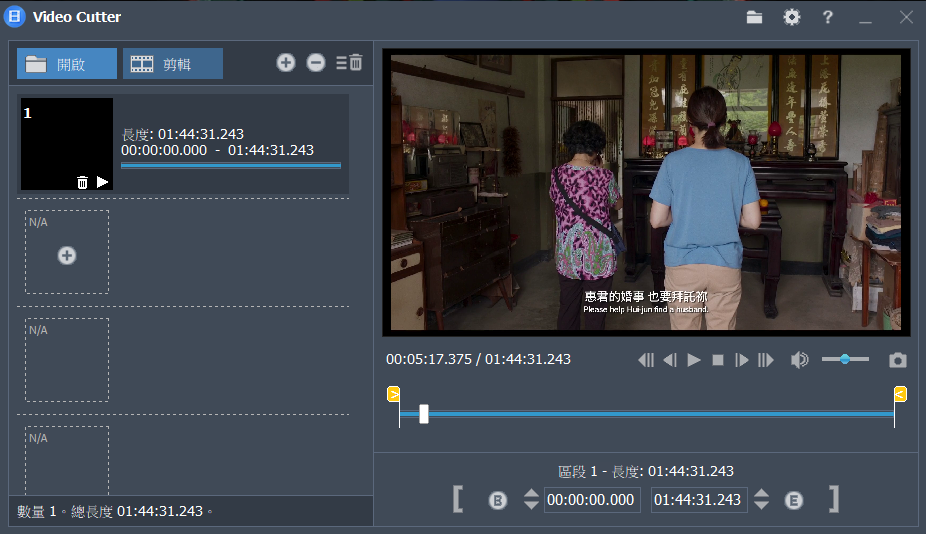
Task: Click the 剪輯 cut button
Action: pos(173,64)
